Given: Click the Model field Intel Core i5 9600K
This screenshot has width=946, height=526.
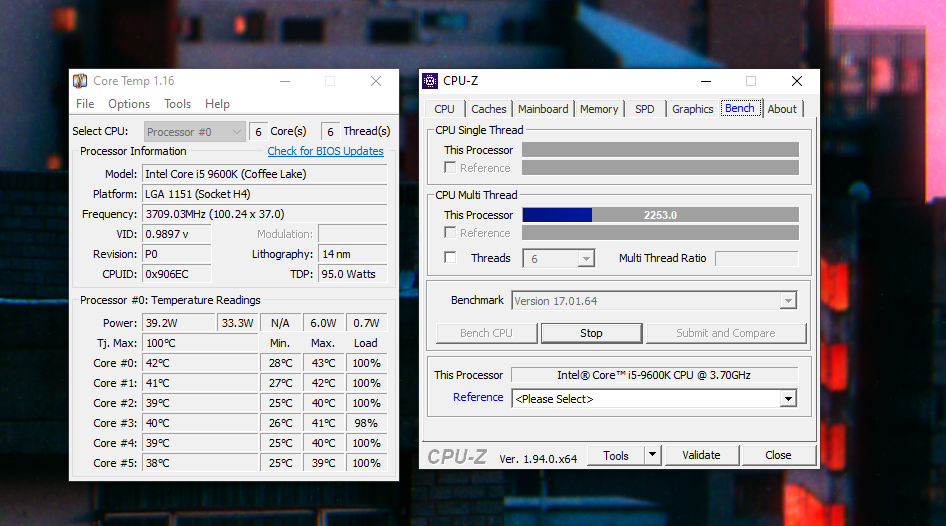Looking at the screenshot, I should tap(264, 174).
